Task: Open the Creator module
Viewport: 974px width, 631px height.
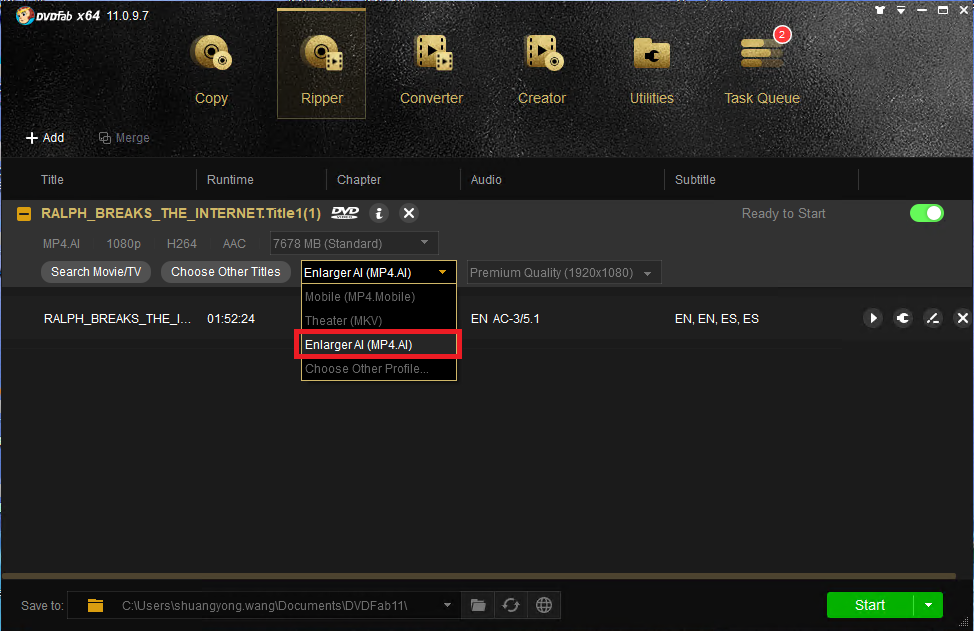Action: (542, 68)
